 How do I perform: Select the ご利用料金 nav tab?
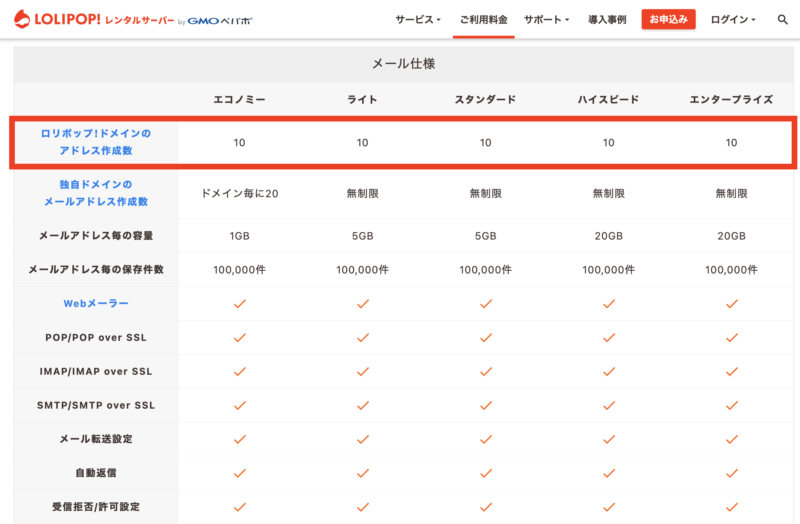483,20
